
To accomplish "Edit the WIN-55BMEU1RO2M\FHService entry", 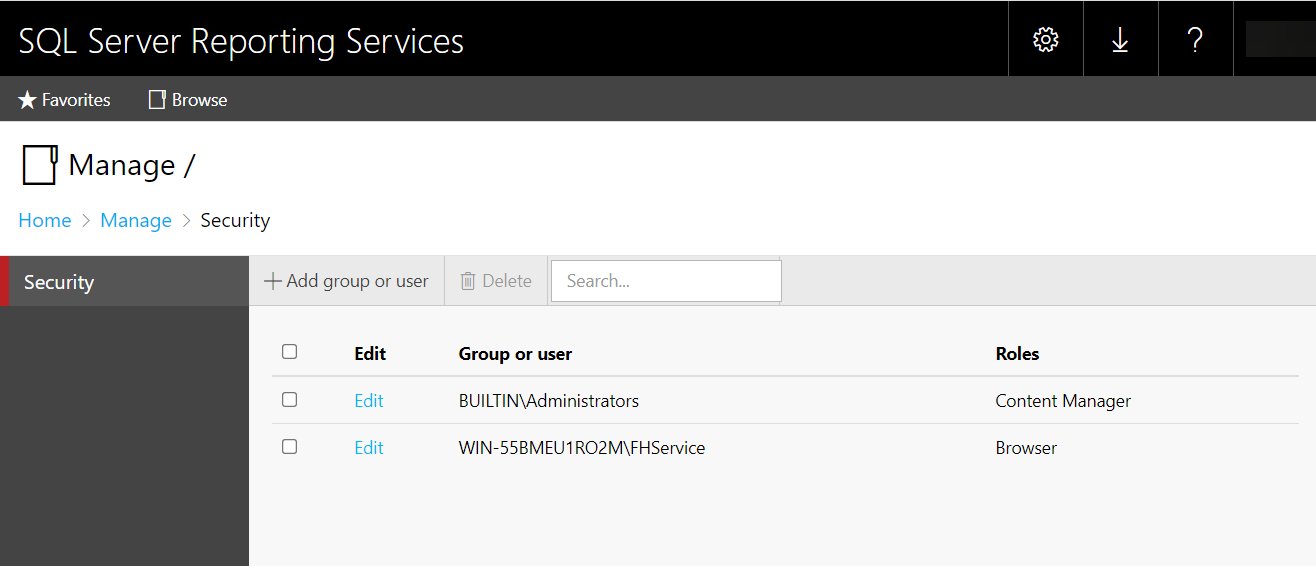I will tap(369, 448).
